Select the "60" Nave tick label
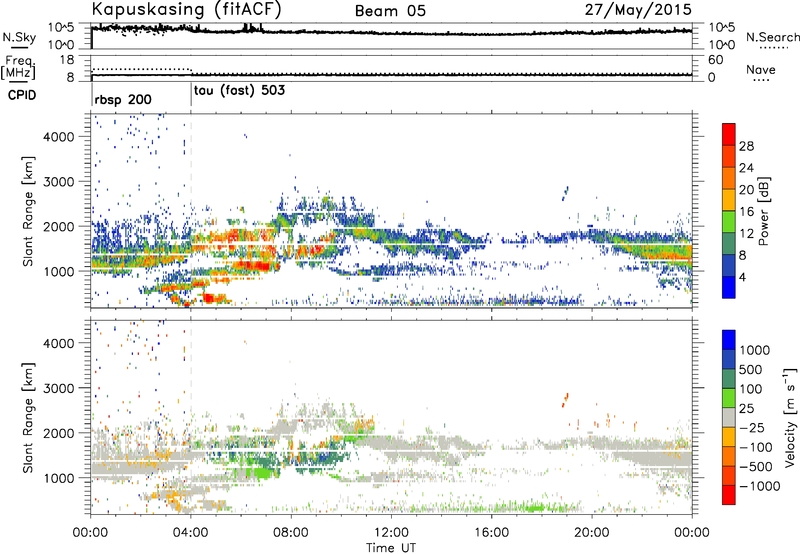 (715, 60)
